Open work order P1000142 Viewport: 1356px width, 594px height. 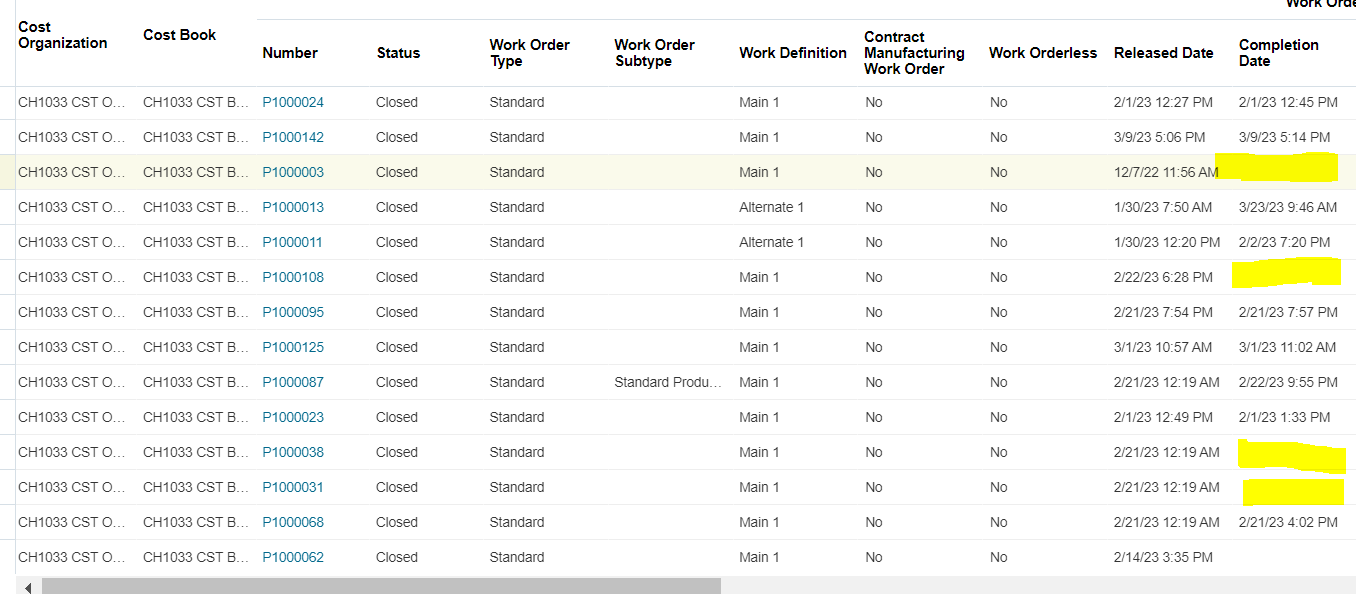293,137
